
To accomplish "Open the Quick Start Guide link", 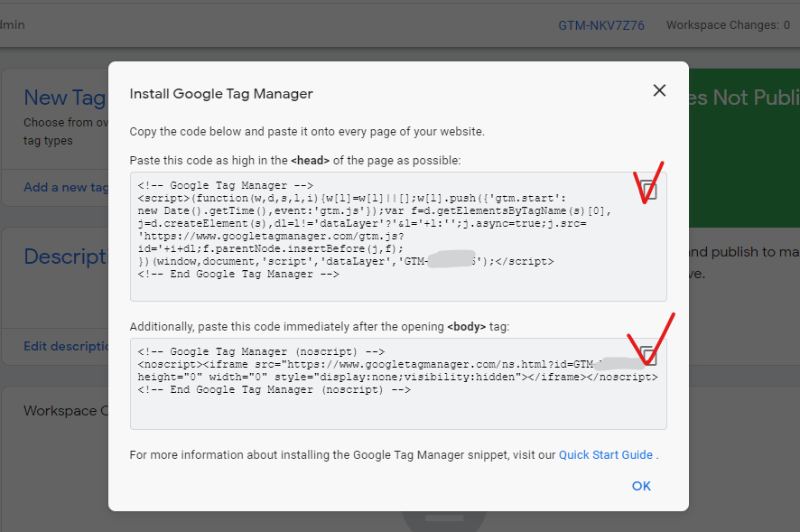I will pos(606,455).
